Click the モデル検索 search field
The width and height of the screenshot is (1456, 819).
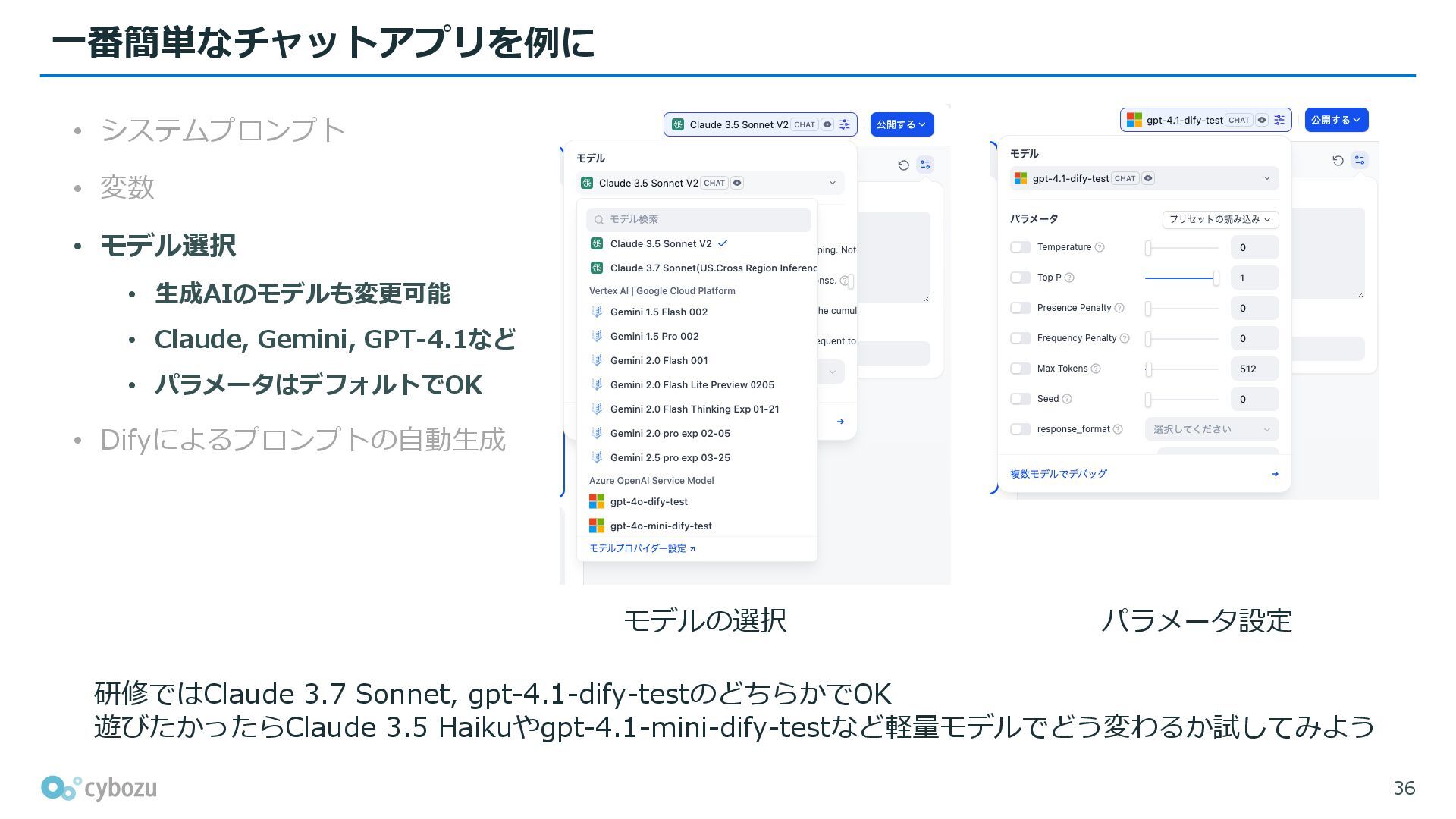coord(698,219)
